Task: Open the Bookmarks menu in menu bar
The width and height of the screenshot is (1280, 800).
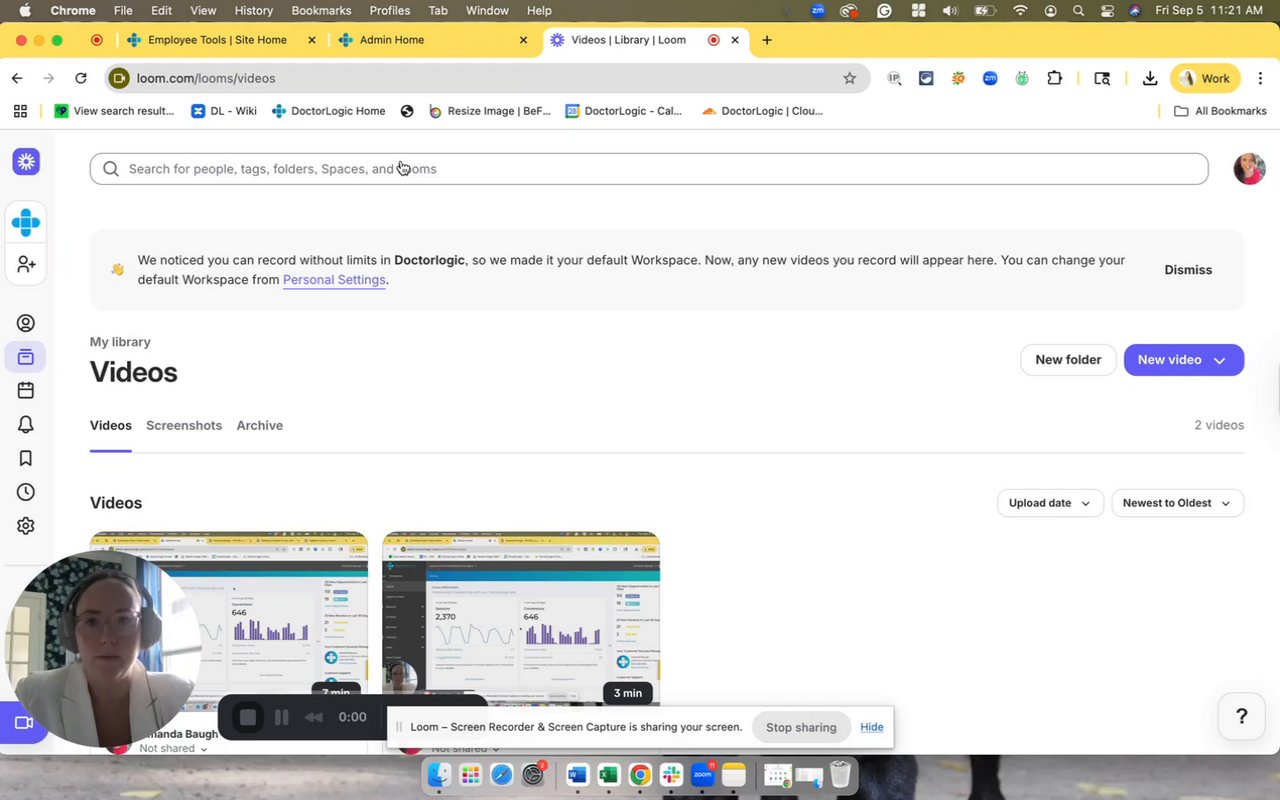Action: 321,10
